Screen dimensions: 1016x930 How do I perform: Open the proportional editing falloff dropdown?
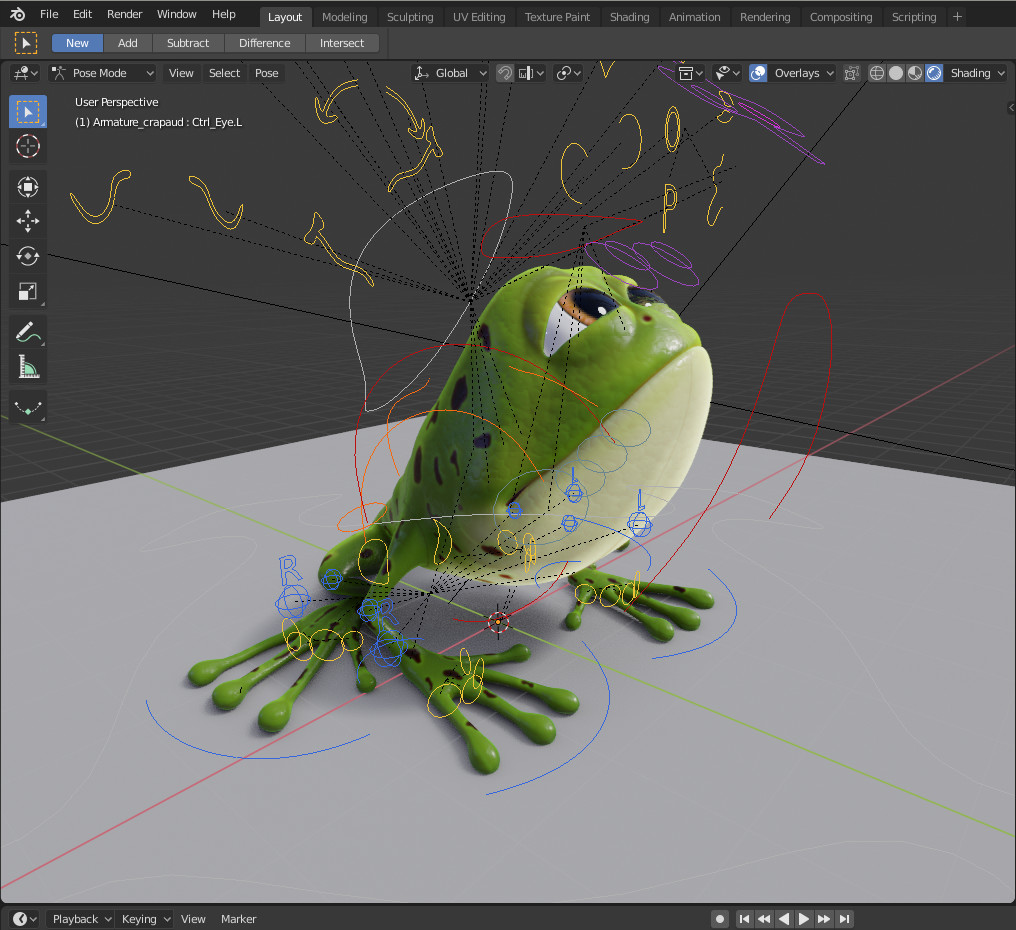[569, 73]
